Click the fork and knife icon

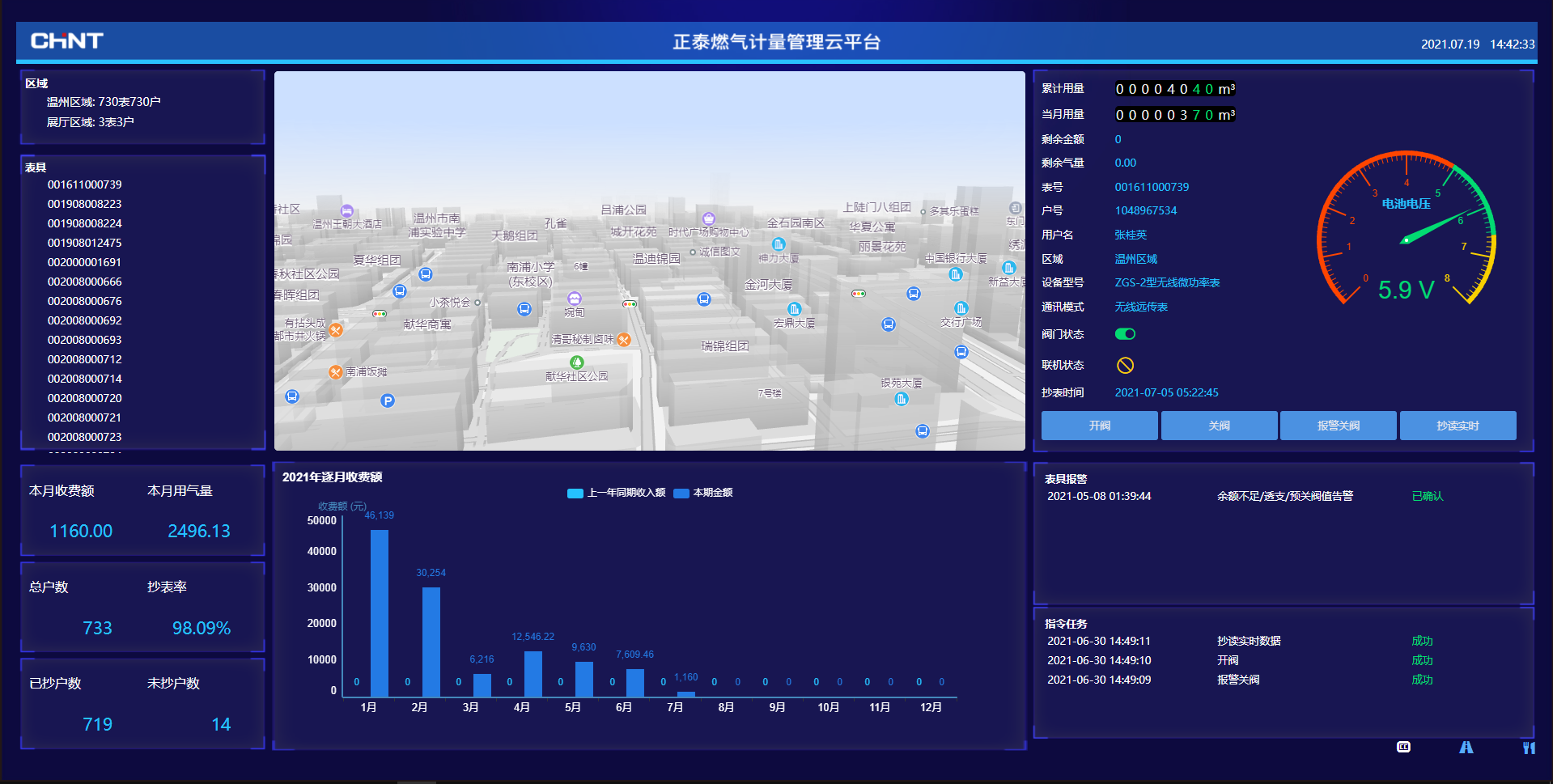tap(1529, 748)
